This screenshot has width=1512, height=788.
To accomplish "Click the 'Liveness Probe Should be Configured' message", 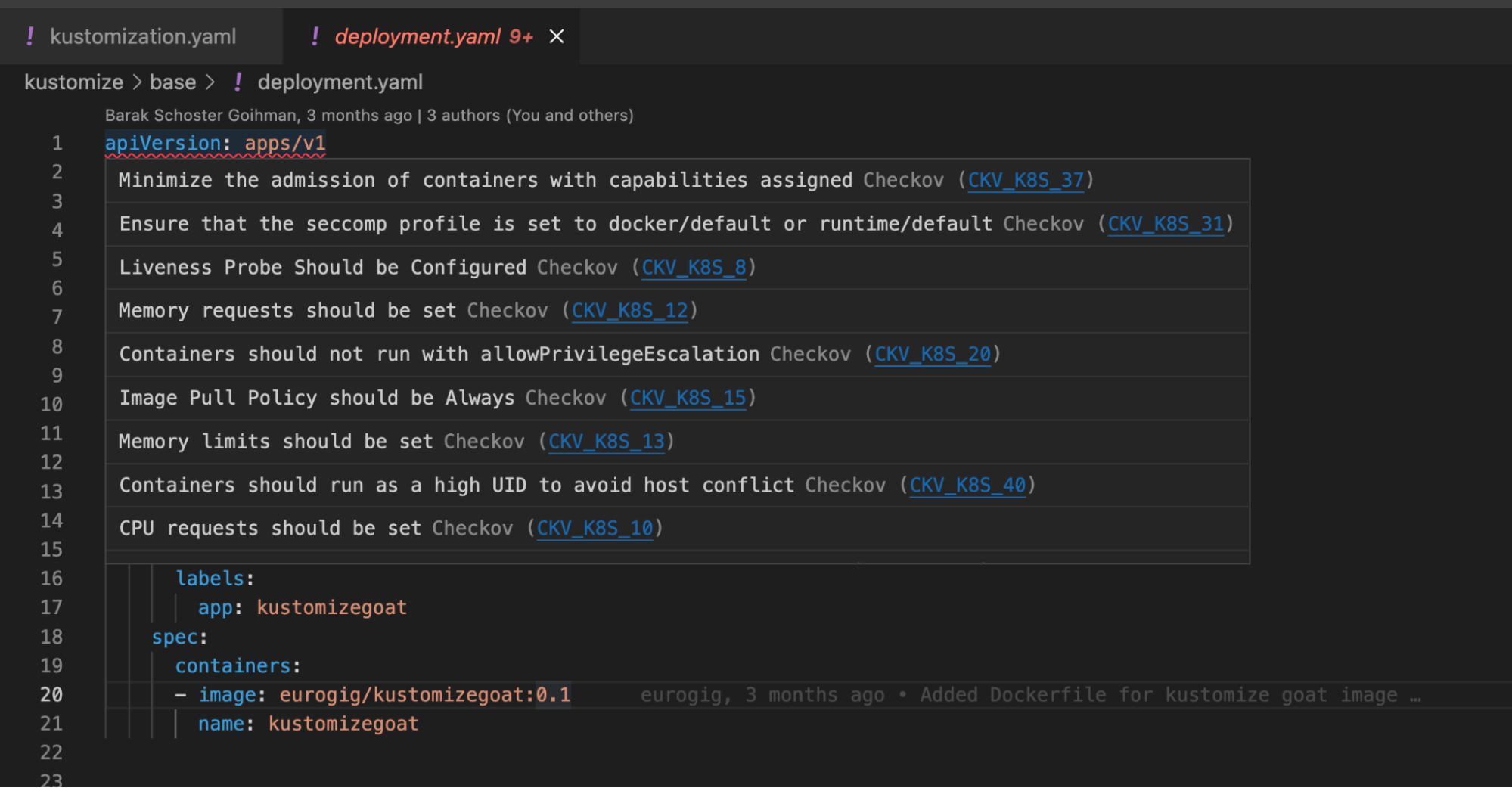I will click(x=323, y=268).
